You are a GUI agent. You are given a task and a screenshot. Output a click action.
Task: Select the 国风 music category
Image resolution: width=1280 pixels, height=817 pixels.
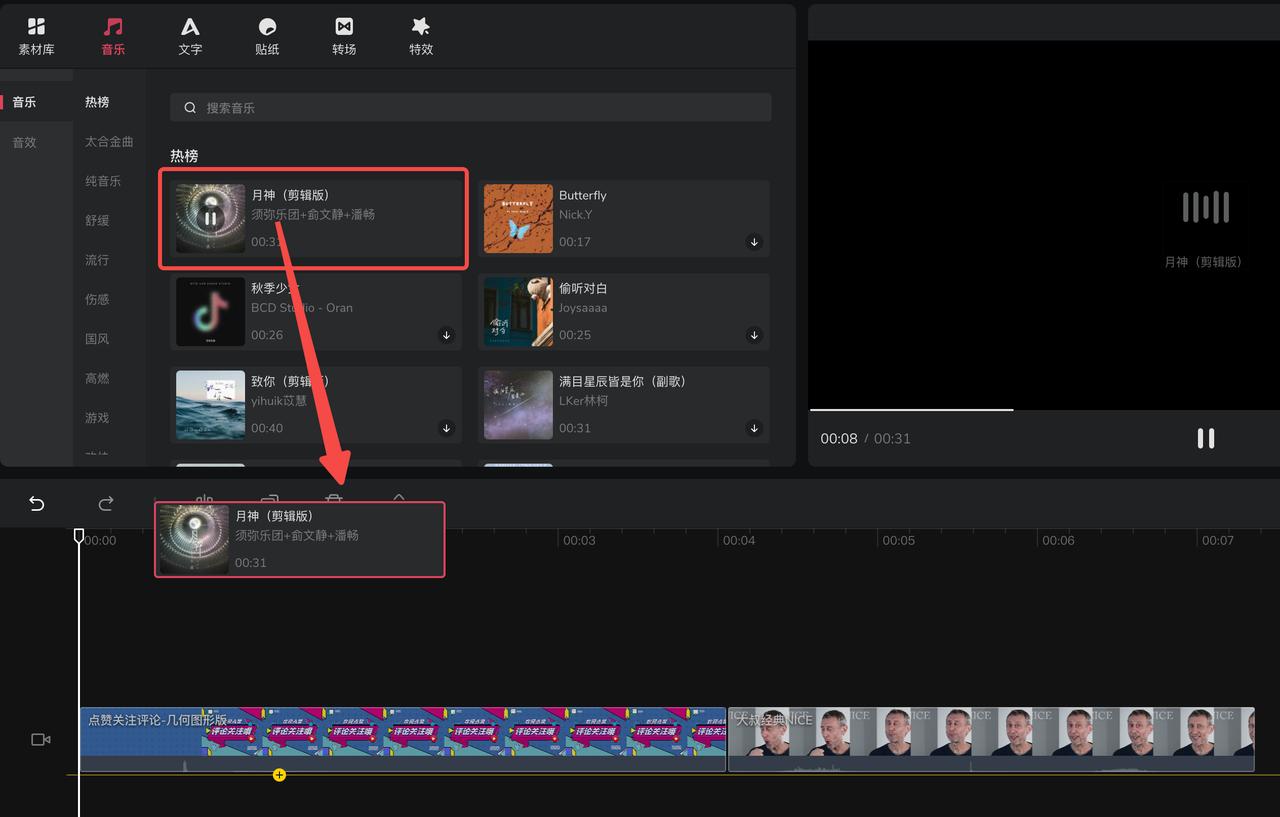pyautogui.click(x=95, y=338)
